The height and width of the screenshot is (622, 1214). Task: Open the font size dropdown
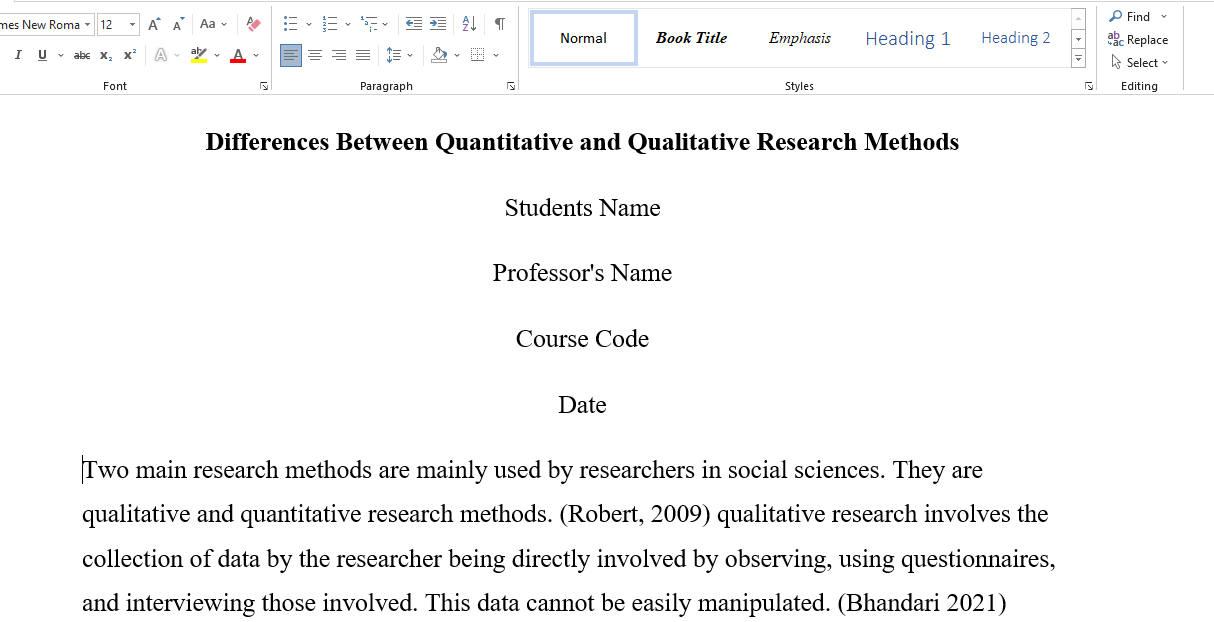click(x=133, y=24)
